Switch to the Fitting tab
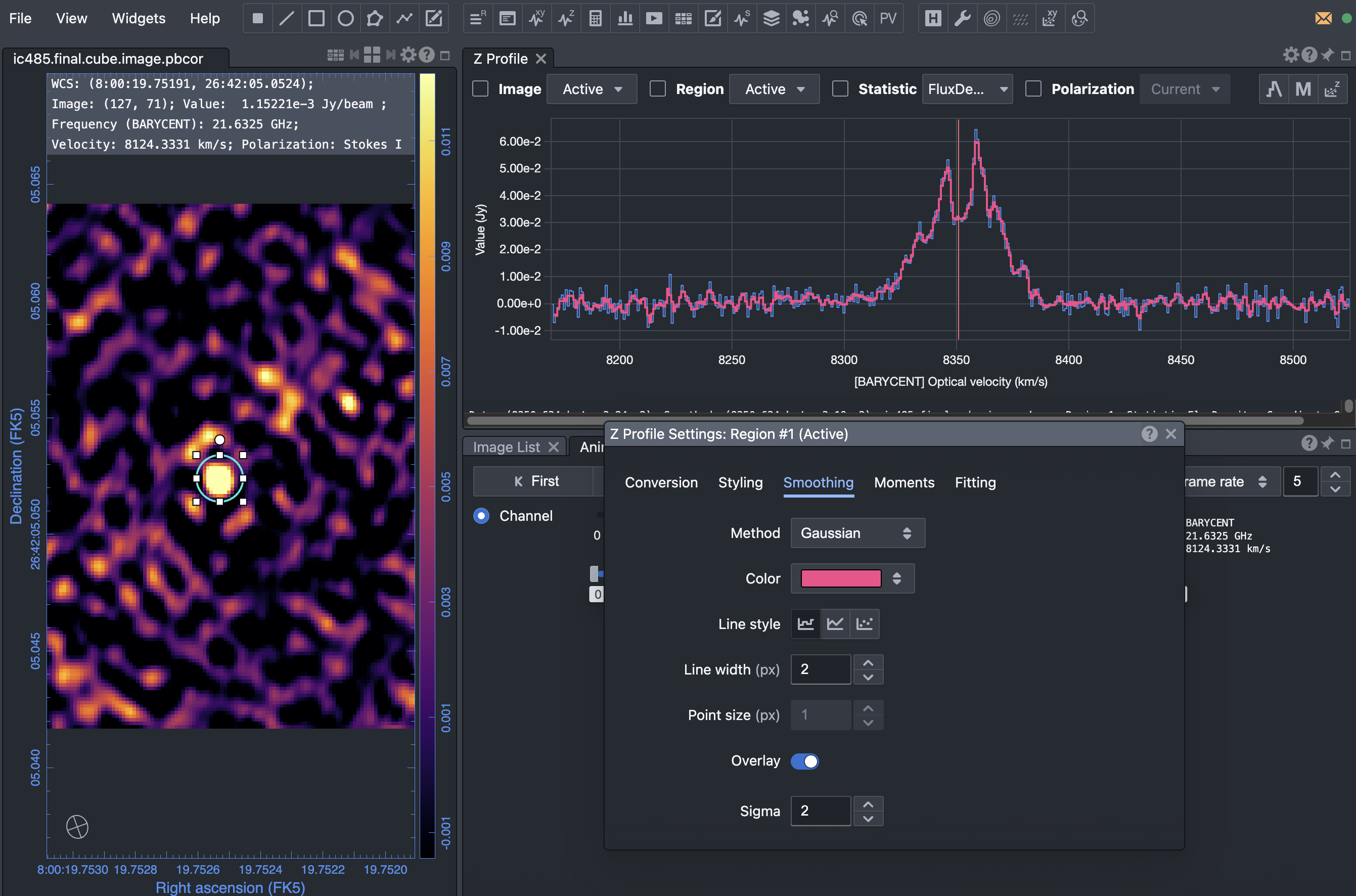The height and width of the screenshot is (896, 1356). tap(975, 483)
